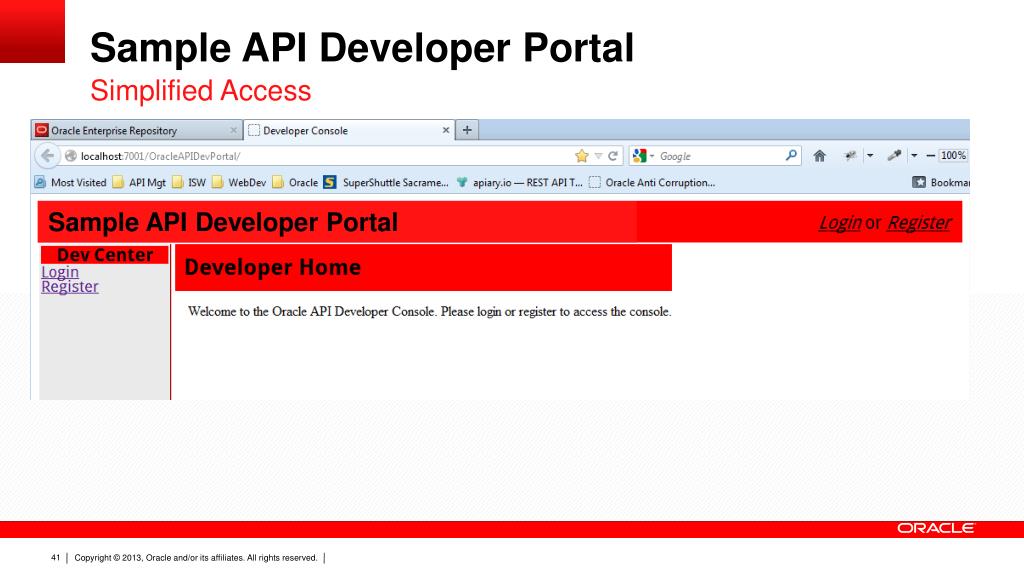
Task: Click Register link in the red header
Action: pos(919,223)
